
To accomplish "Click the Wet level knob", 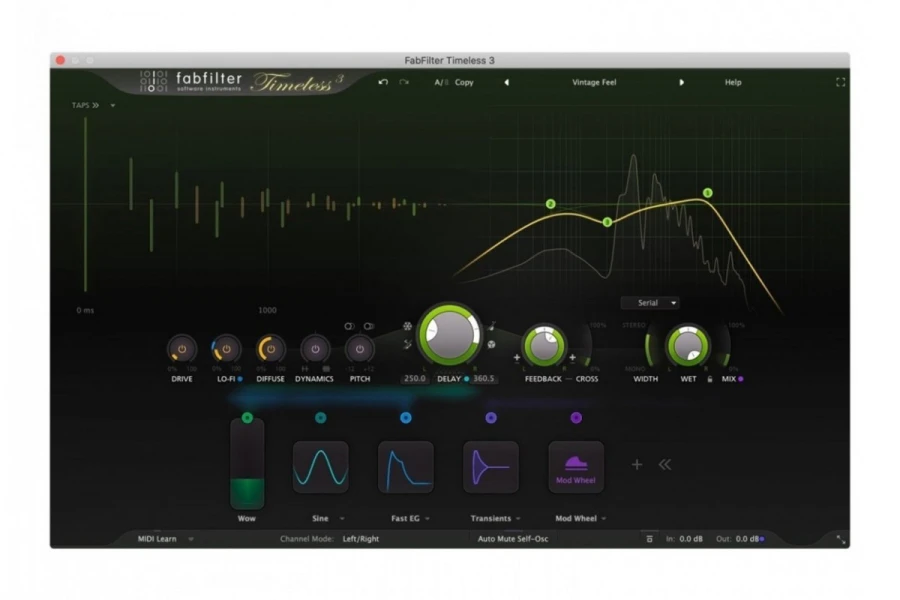I will [688, 346].
